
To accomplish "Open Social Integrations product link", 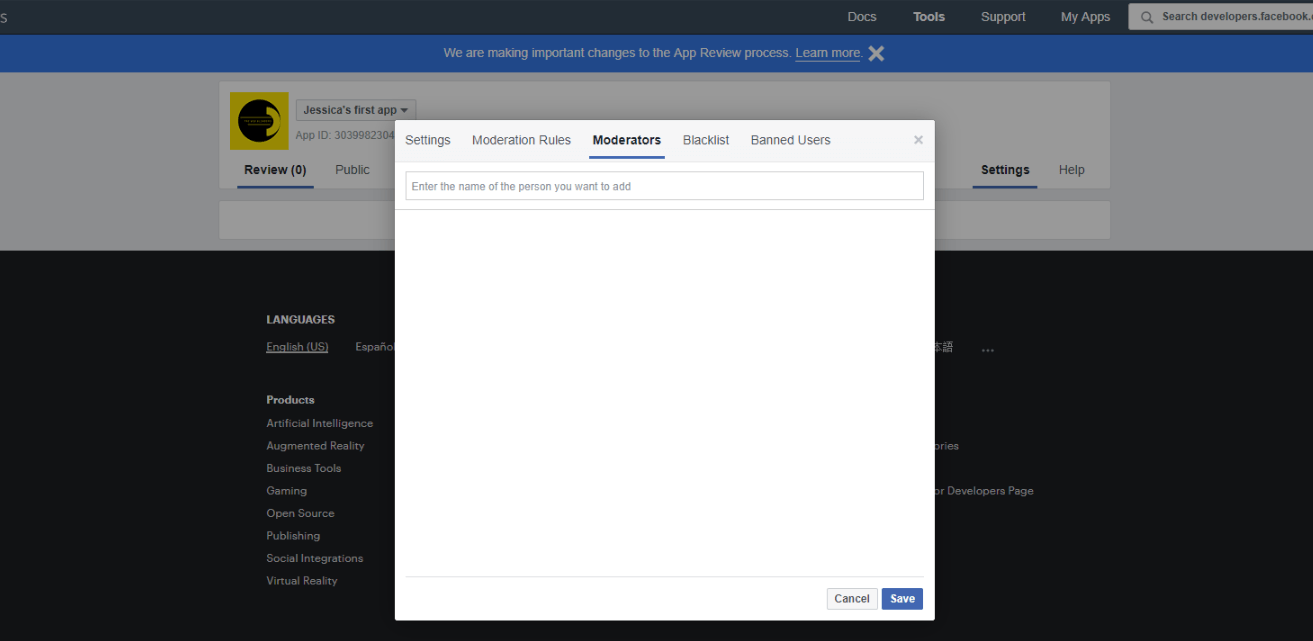I will point(315,558).
